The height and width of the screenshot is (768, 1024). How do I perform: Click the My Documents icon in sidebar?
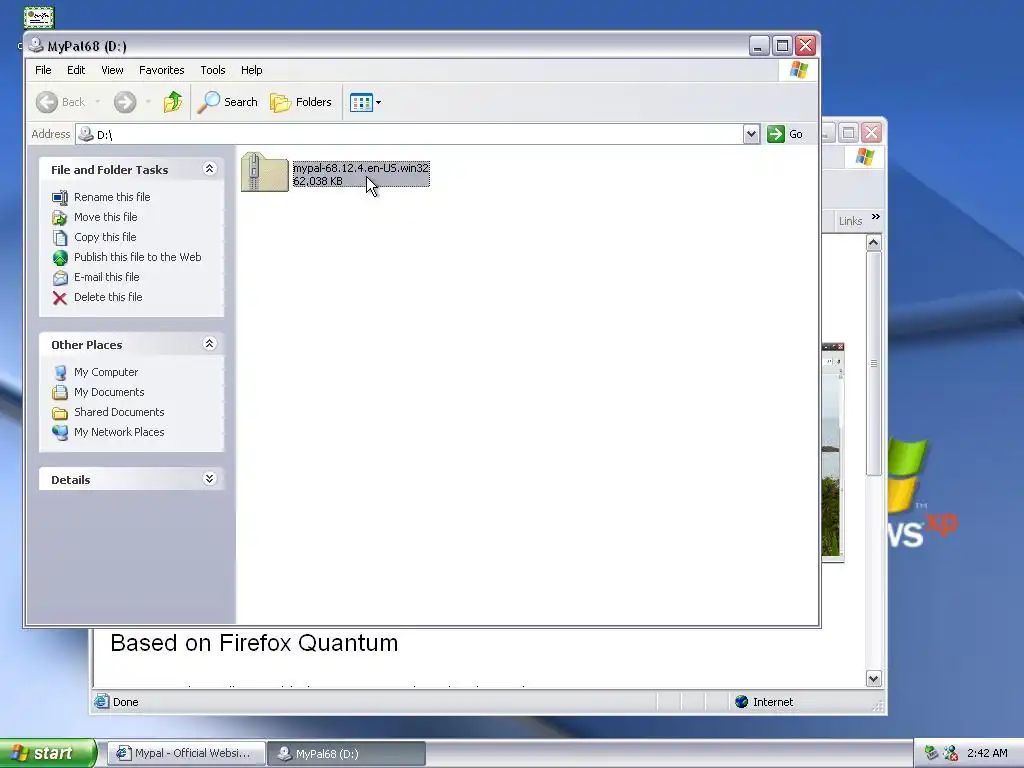pyautogui.click(x=59, y=392)
